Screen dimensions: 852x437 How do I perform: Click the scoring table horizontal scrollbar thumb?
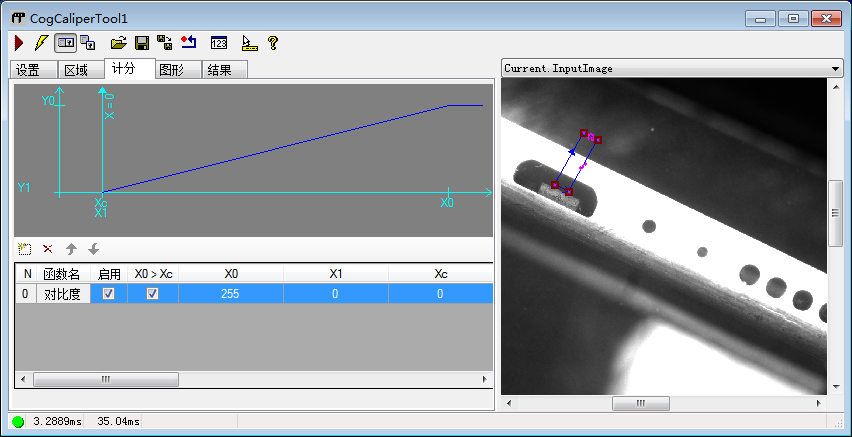tap(105, 380)
